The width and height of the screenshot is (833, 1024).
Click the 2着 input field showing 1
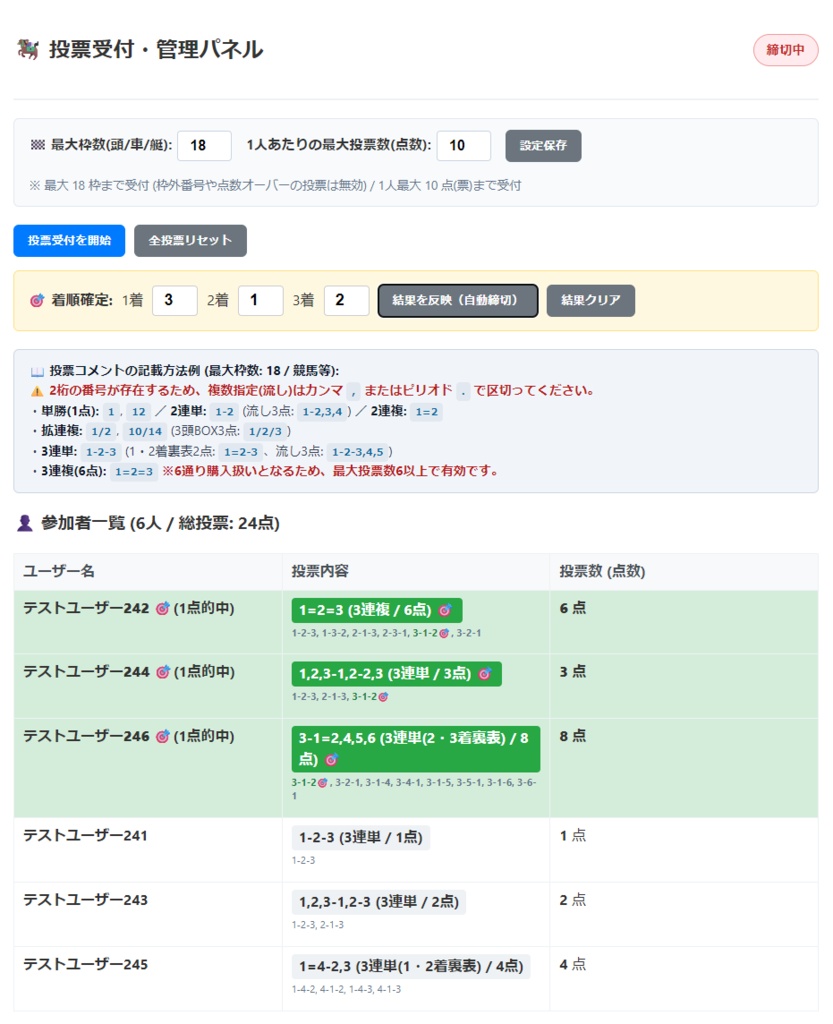(260, 300)
